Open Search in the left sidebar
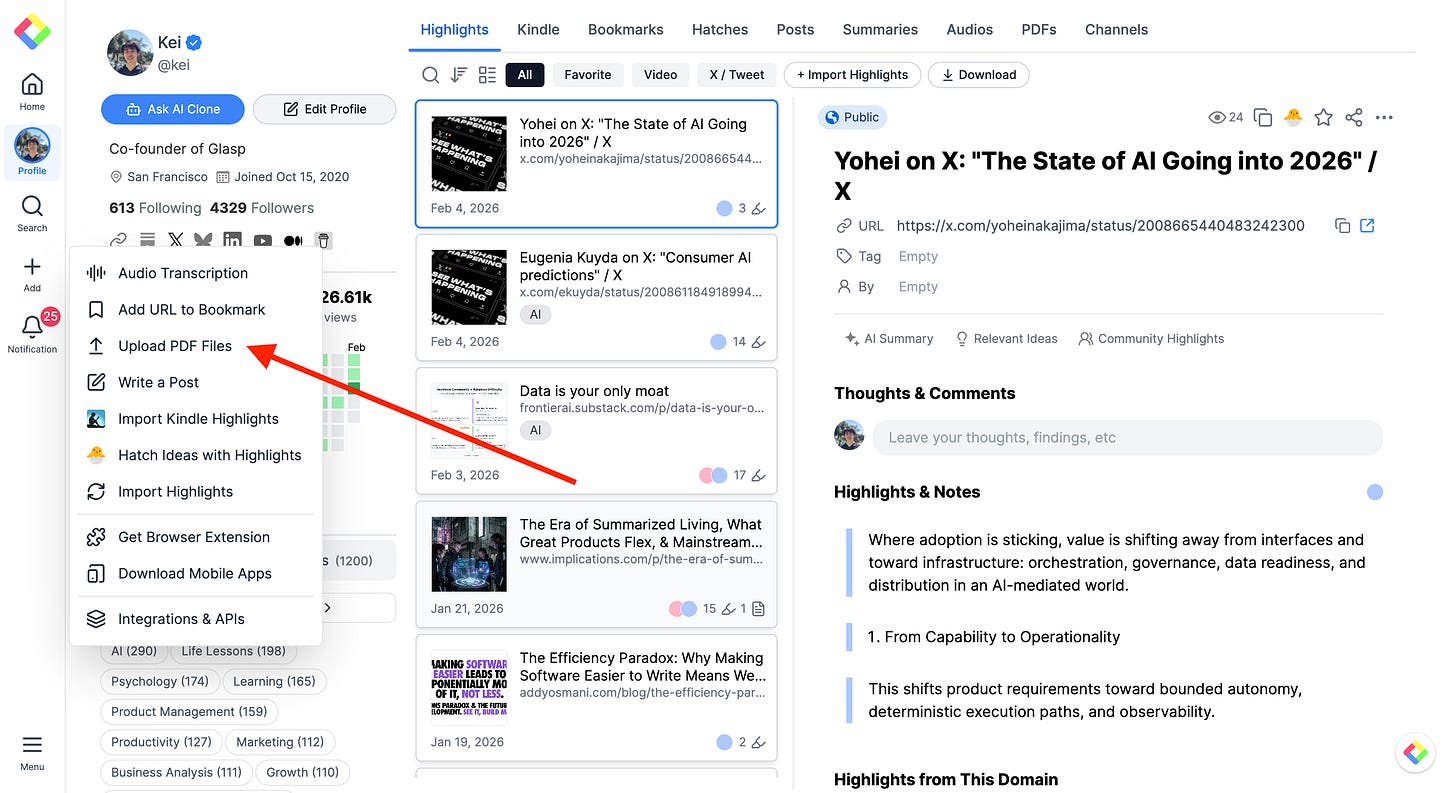This screenshot has width=1456, height=793. 32,213
